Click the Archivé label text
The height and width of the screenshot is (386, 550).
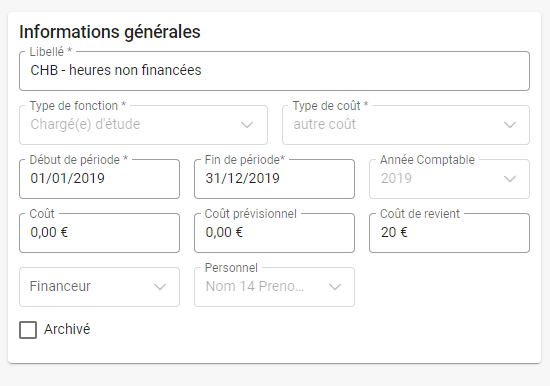click(x=67, y=329)
